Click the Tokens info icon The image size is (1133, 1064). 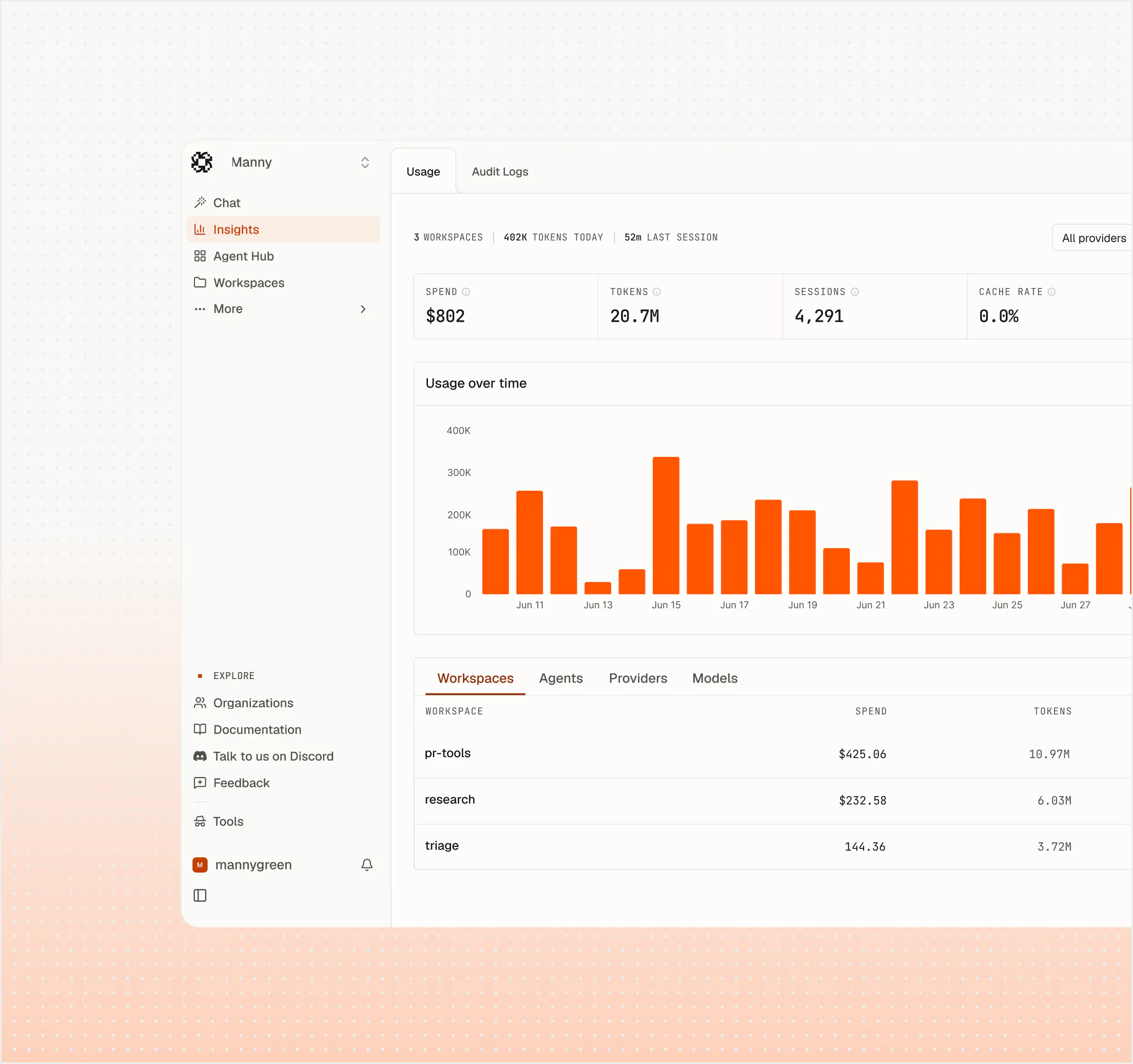(656, 292)
